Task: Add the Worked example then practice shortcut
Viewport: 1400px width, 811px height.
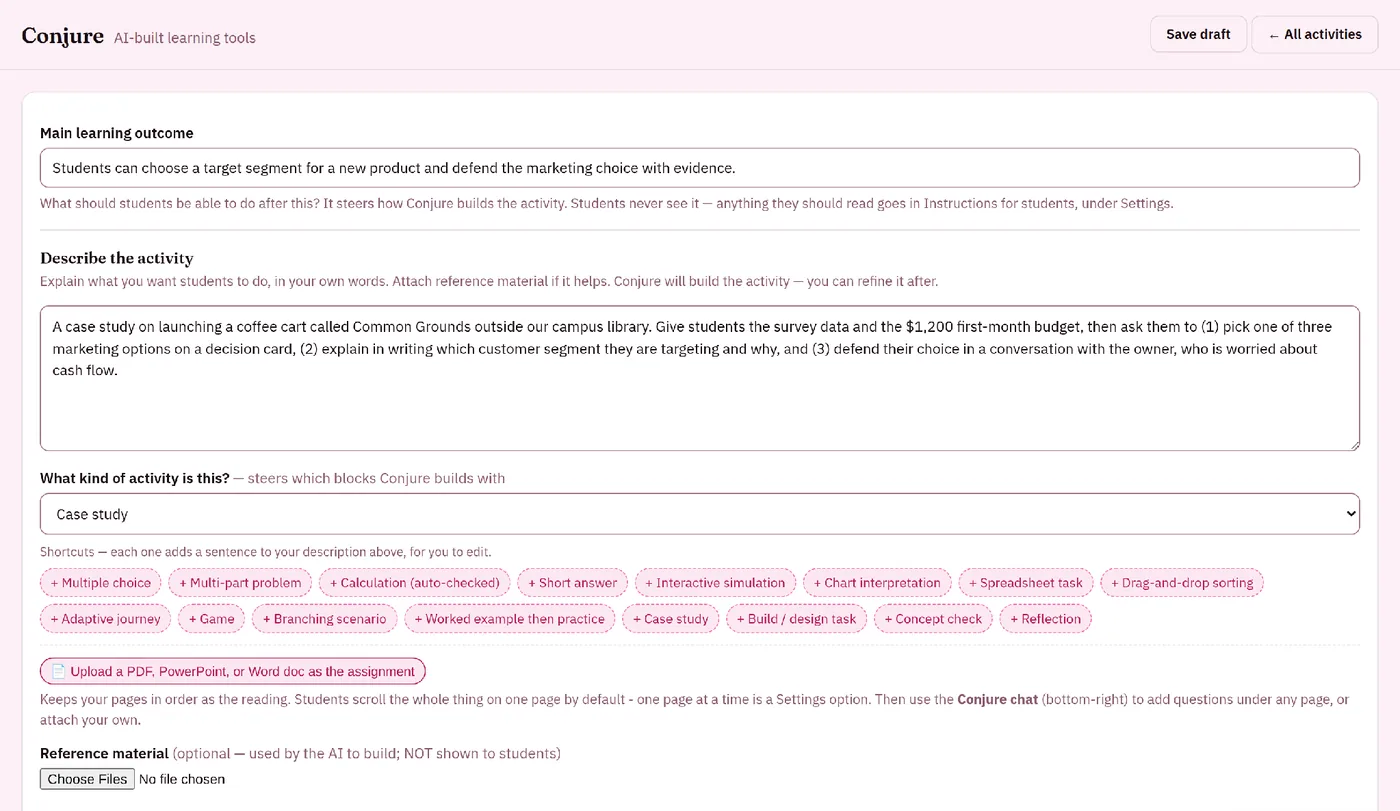Action: coord(510,619)
